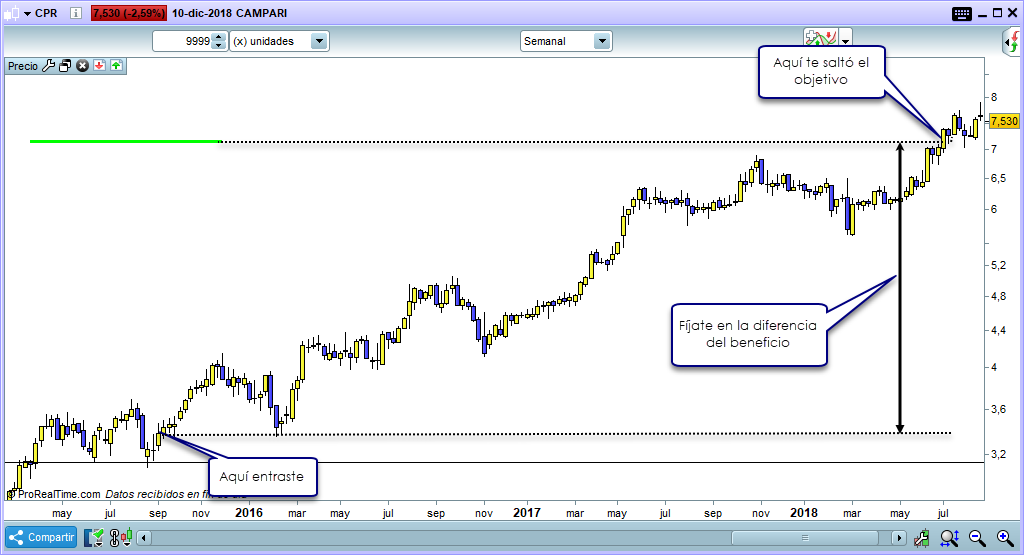
Task: Expand the side trading panel tab on right edge
Action: (1012, 42)
